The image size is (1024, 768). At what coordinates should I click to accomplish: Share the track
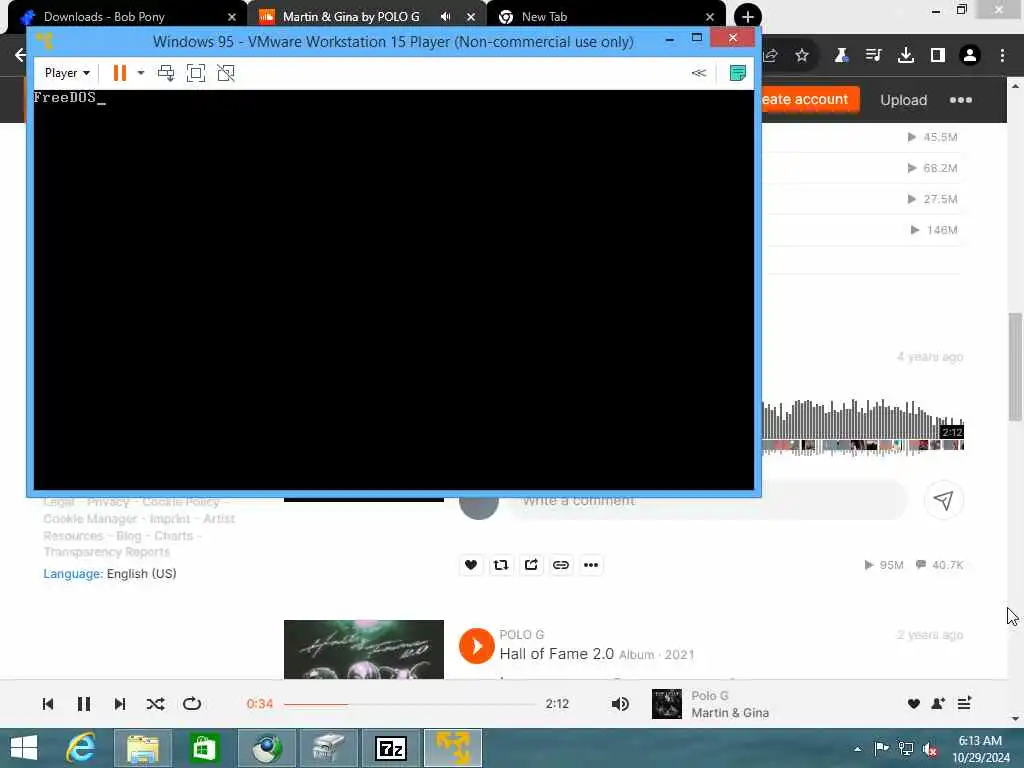[531, 565]
